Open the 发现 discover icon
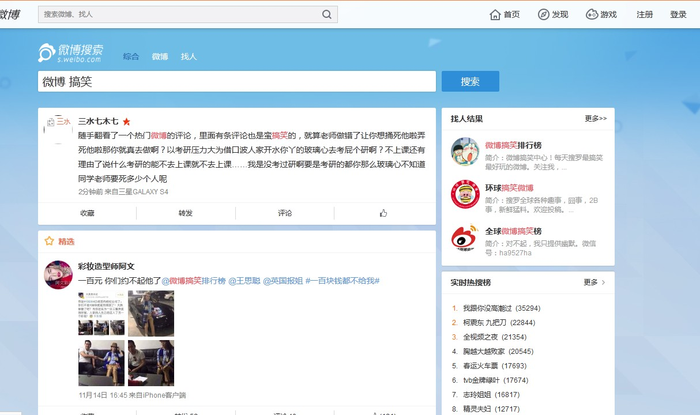This screenshot has width=700, height=415. [x=543, y=15]
